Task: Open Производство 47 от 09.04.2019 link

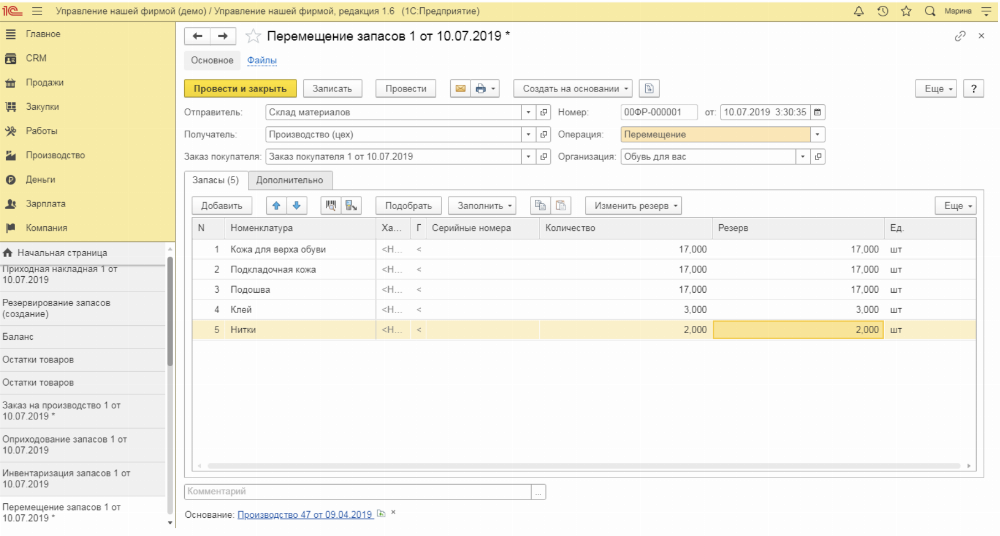Action: click(x=305, y=514)
